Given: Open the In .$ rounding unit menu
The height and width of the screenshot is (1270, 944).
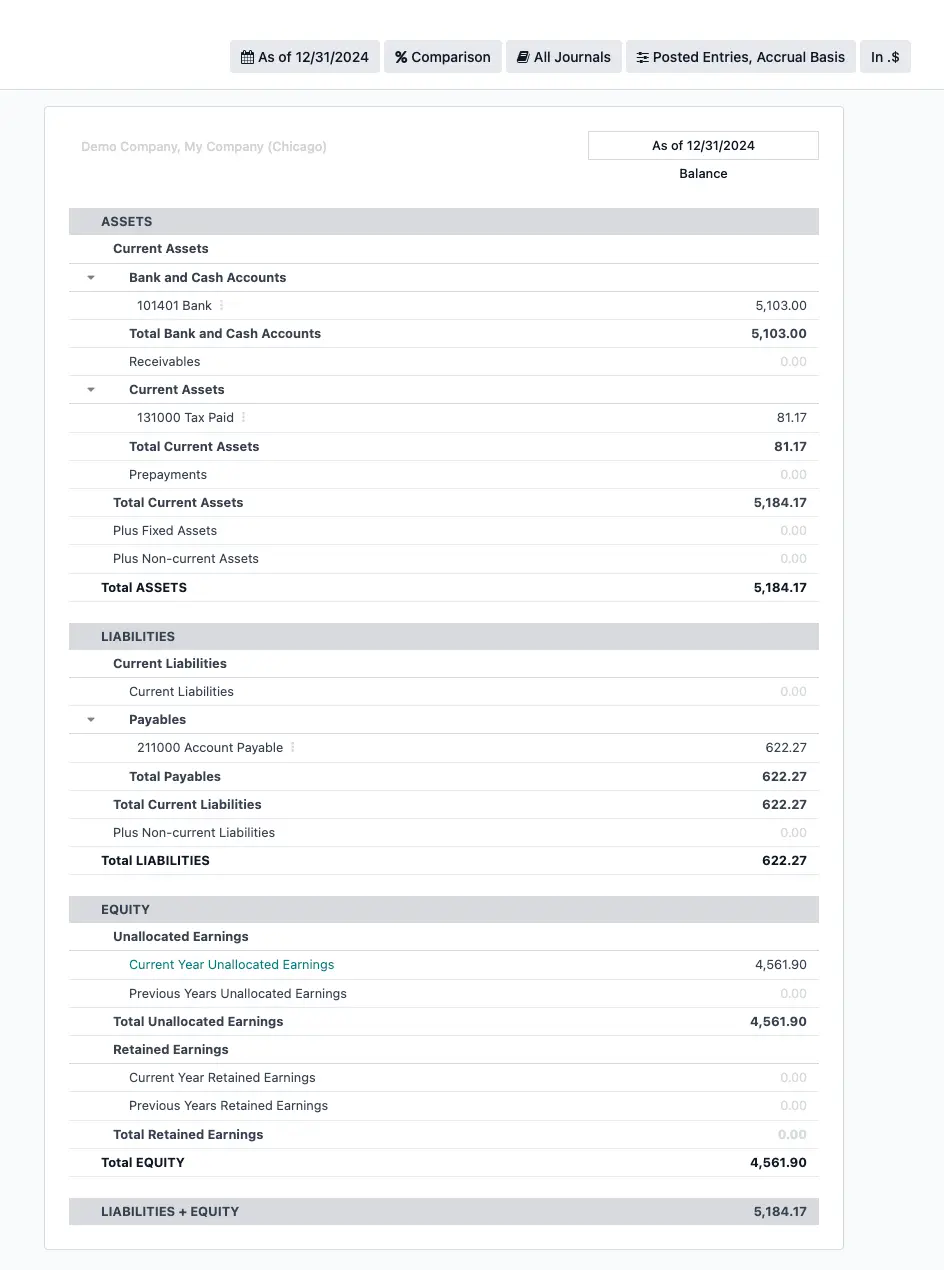Looking at the screenshot, I should point(885,57).
